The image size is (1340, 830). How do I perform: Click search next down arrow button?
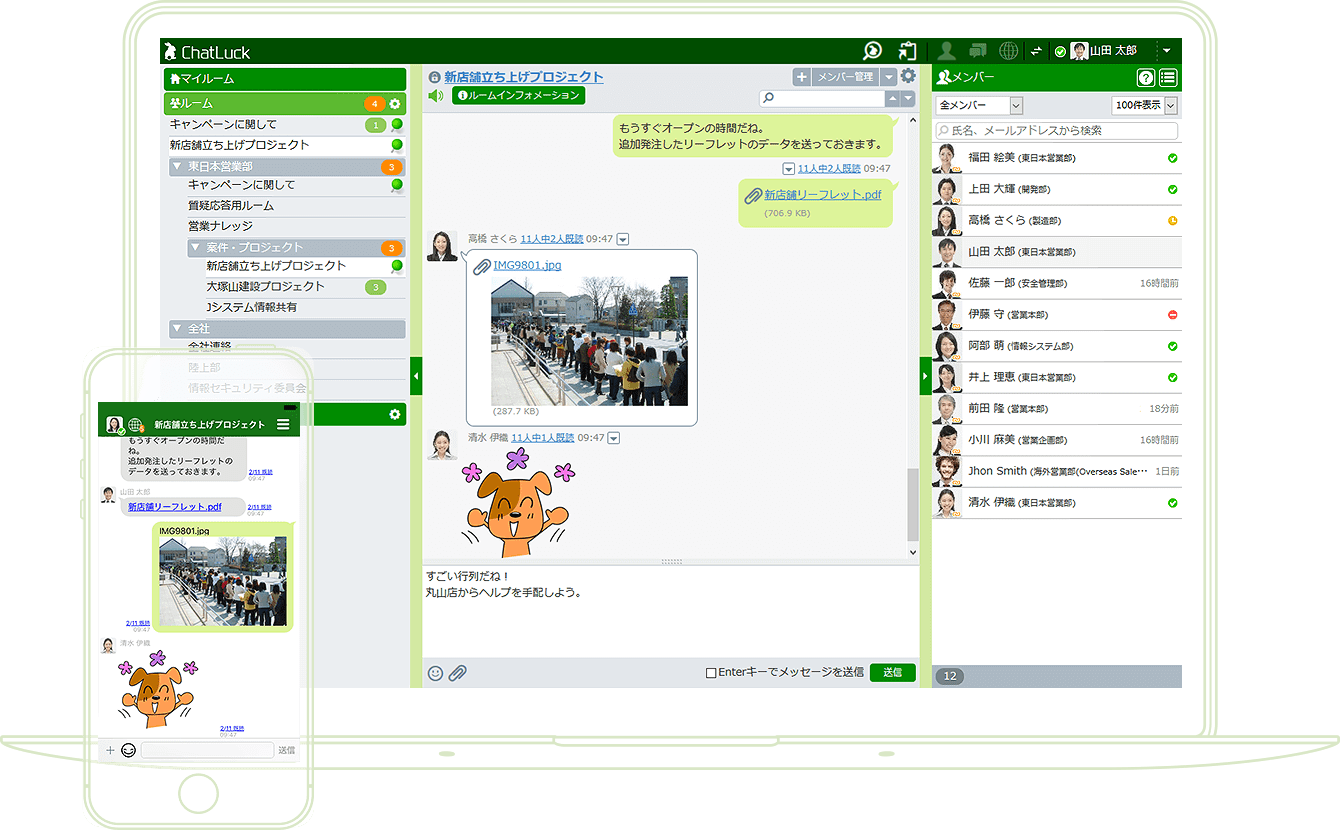point(908,98)
